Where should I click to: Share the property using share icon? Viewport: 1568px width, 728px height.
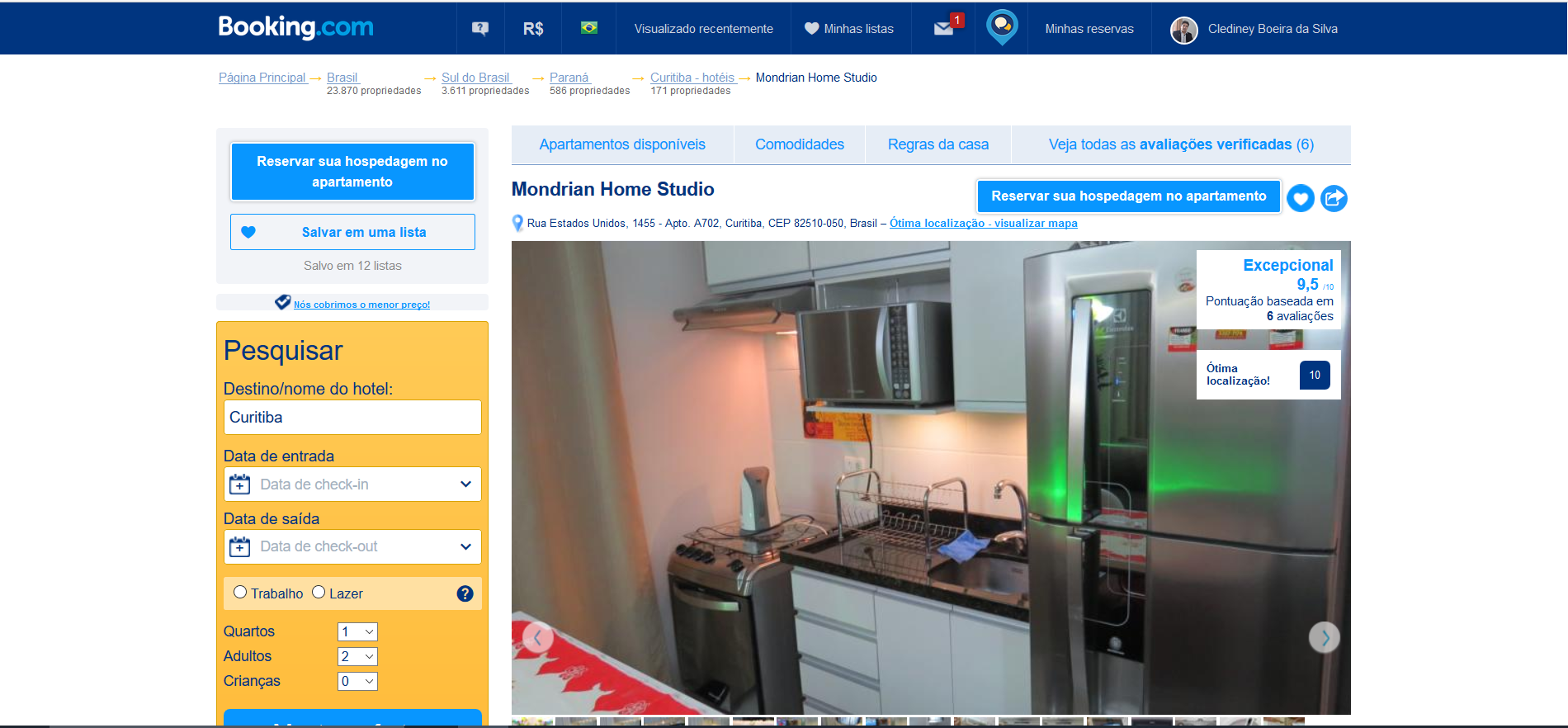(1334, 198)
